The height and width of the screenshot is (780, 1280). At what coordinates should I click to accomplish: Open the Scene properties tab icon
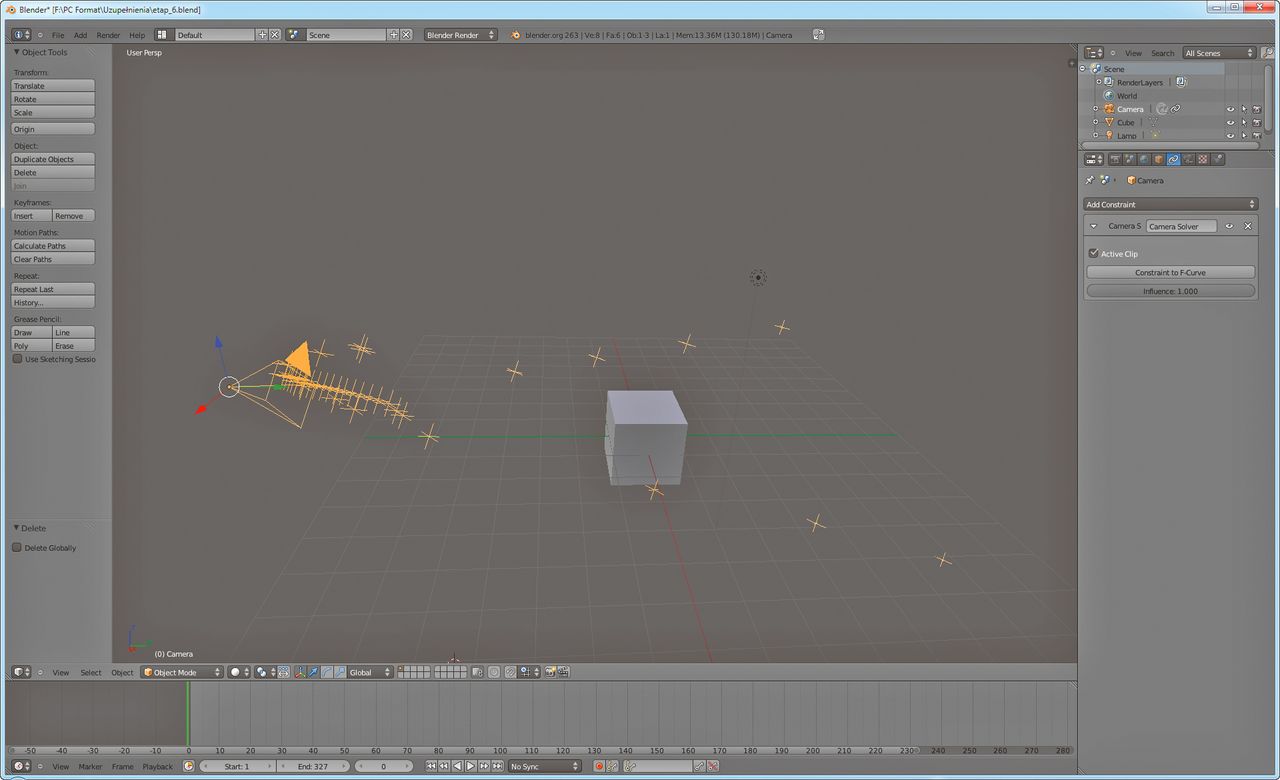pos(1129,159)
